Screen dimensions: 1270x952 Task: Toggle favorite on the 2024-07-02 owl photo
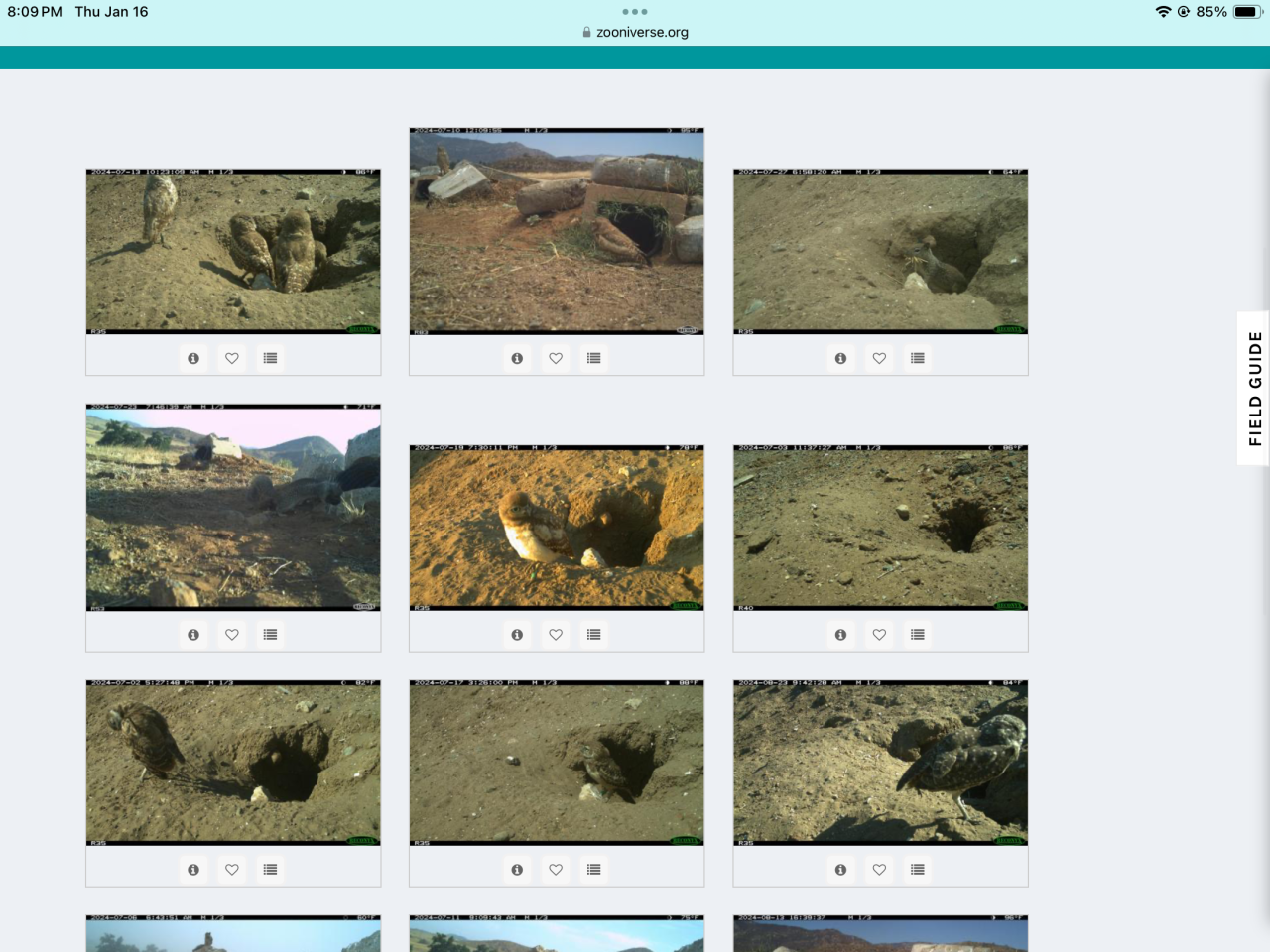pyautogui.click(x=232, y=869)
